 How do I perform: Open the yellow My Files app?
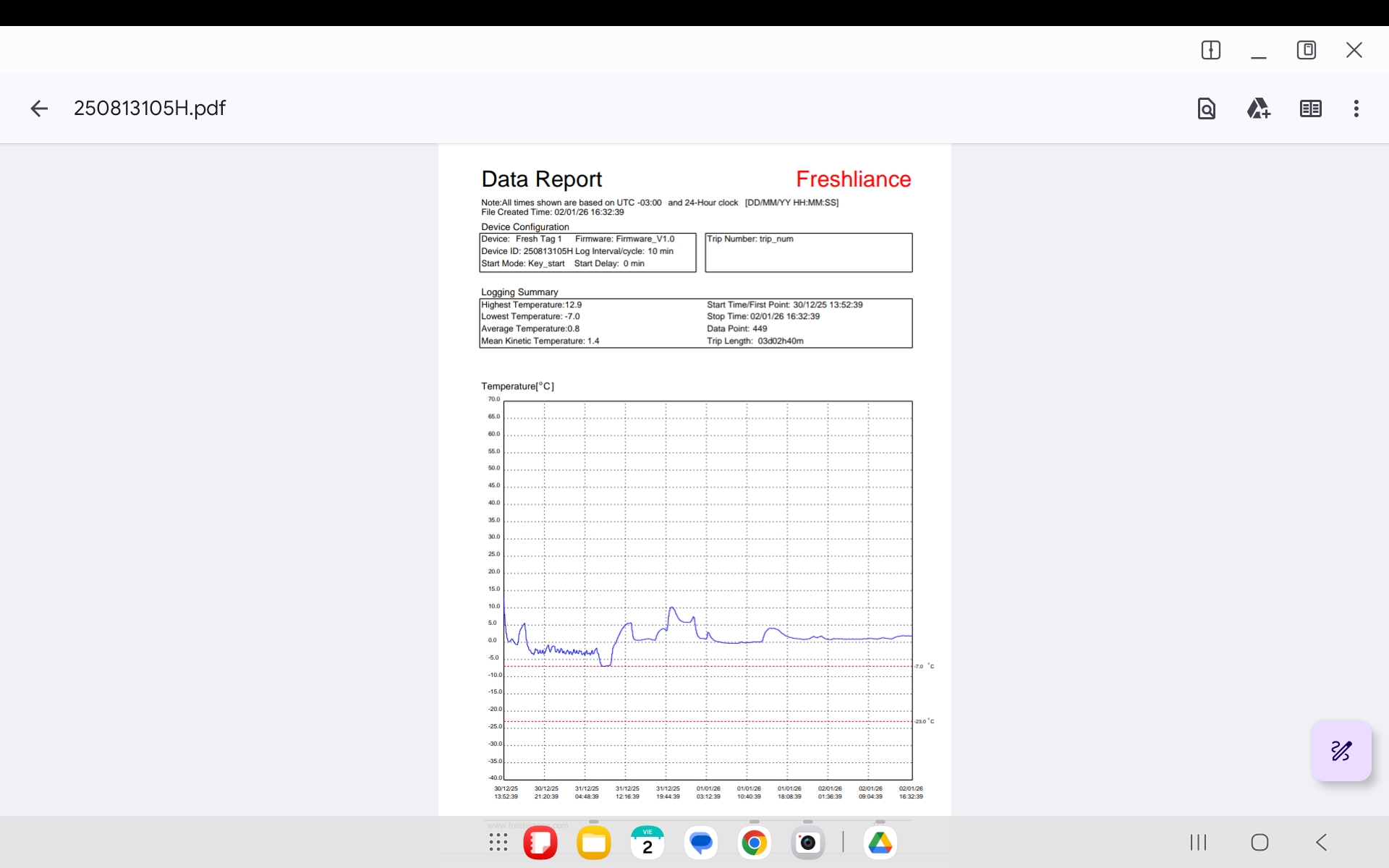pos(593,843)
